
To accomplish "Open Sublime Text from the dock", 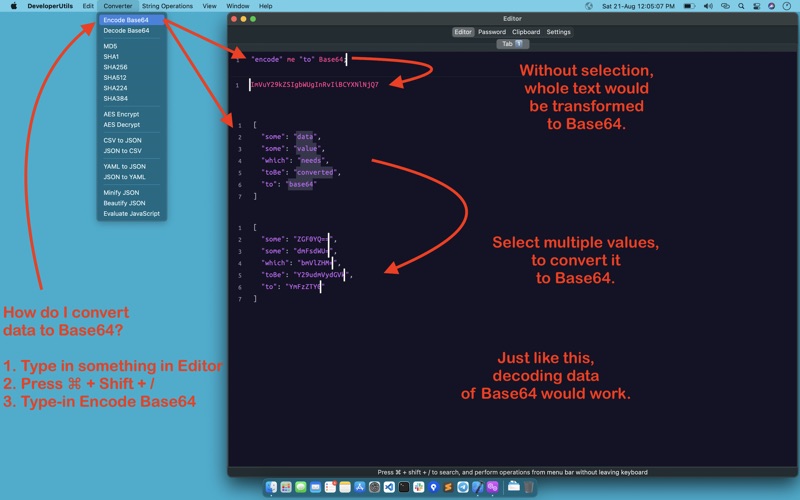I will [448, 487].
